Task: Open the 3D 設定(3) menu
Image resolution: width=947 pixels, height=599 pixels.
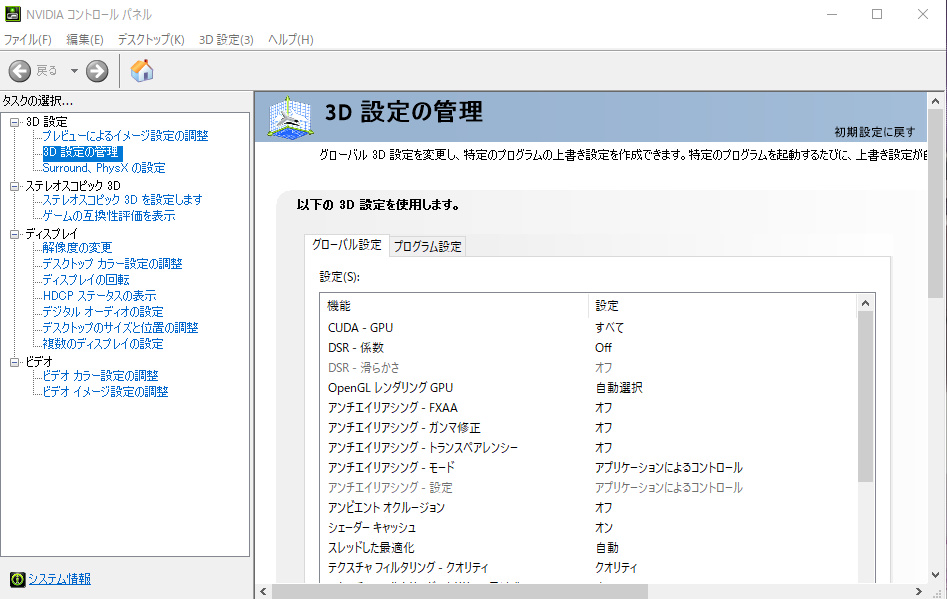Action: [x=226, y=40]
